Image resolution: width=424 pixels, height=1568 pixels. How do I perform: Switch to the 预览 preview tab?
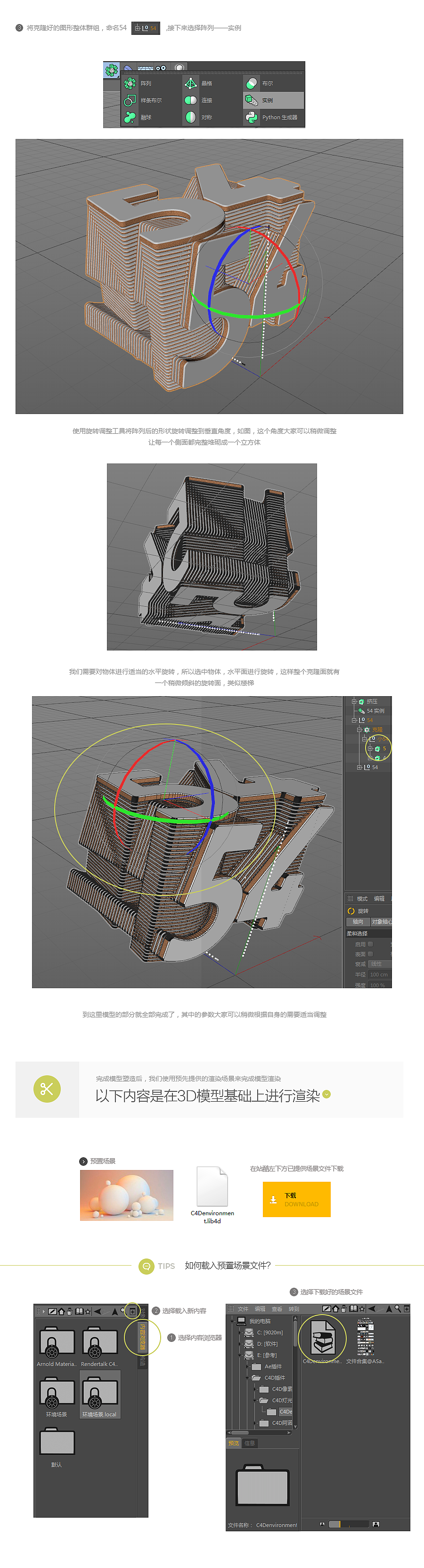pyautogui.click(x=234, y=1443)
